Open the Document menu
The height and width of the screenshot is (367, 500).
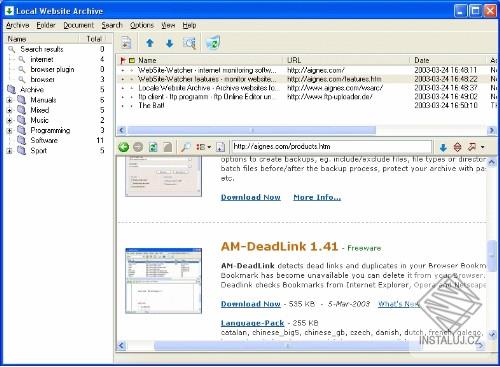click(78, 25)
